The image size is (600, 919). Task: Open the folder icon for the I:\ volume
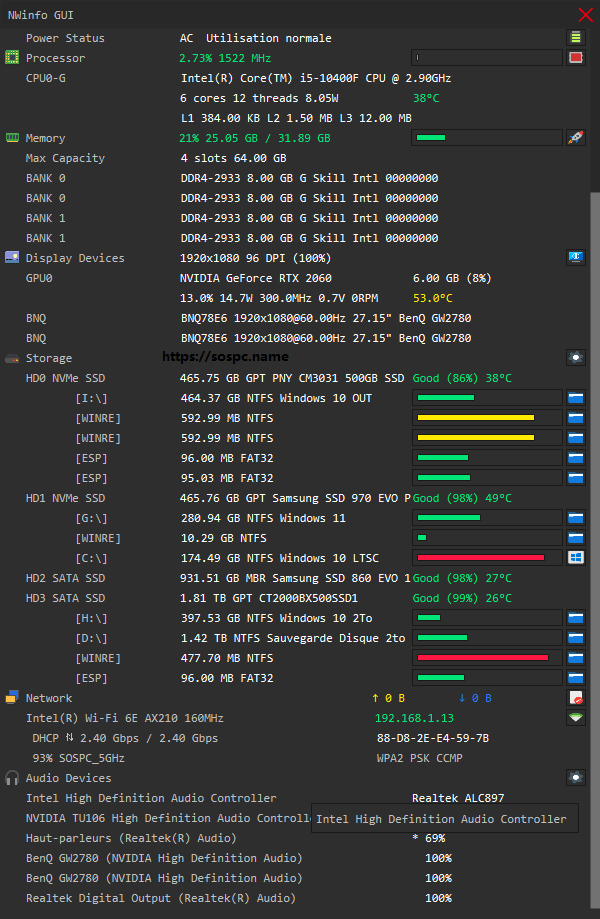(575, 398)
